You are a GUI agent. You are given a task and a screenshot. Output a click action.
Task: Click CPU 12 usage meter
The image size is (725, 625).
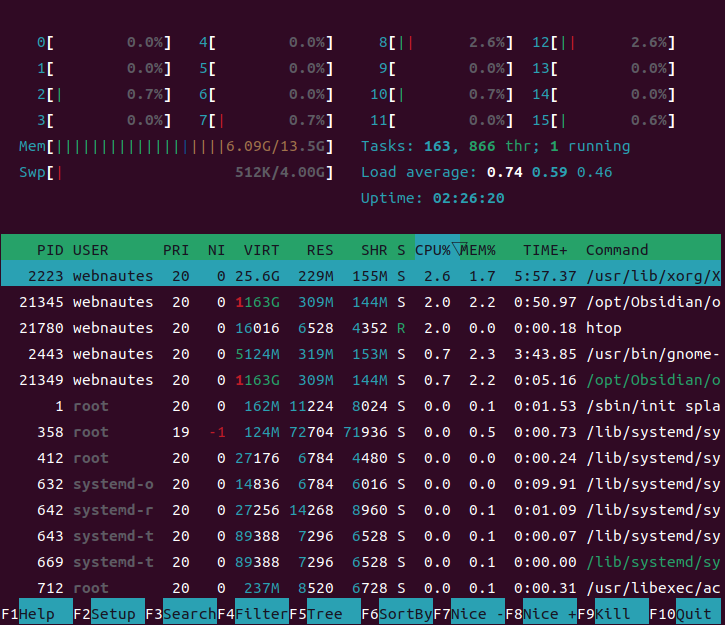tap(603, 42)
